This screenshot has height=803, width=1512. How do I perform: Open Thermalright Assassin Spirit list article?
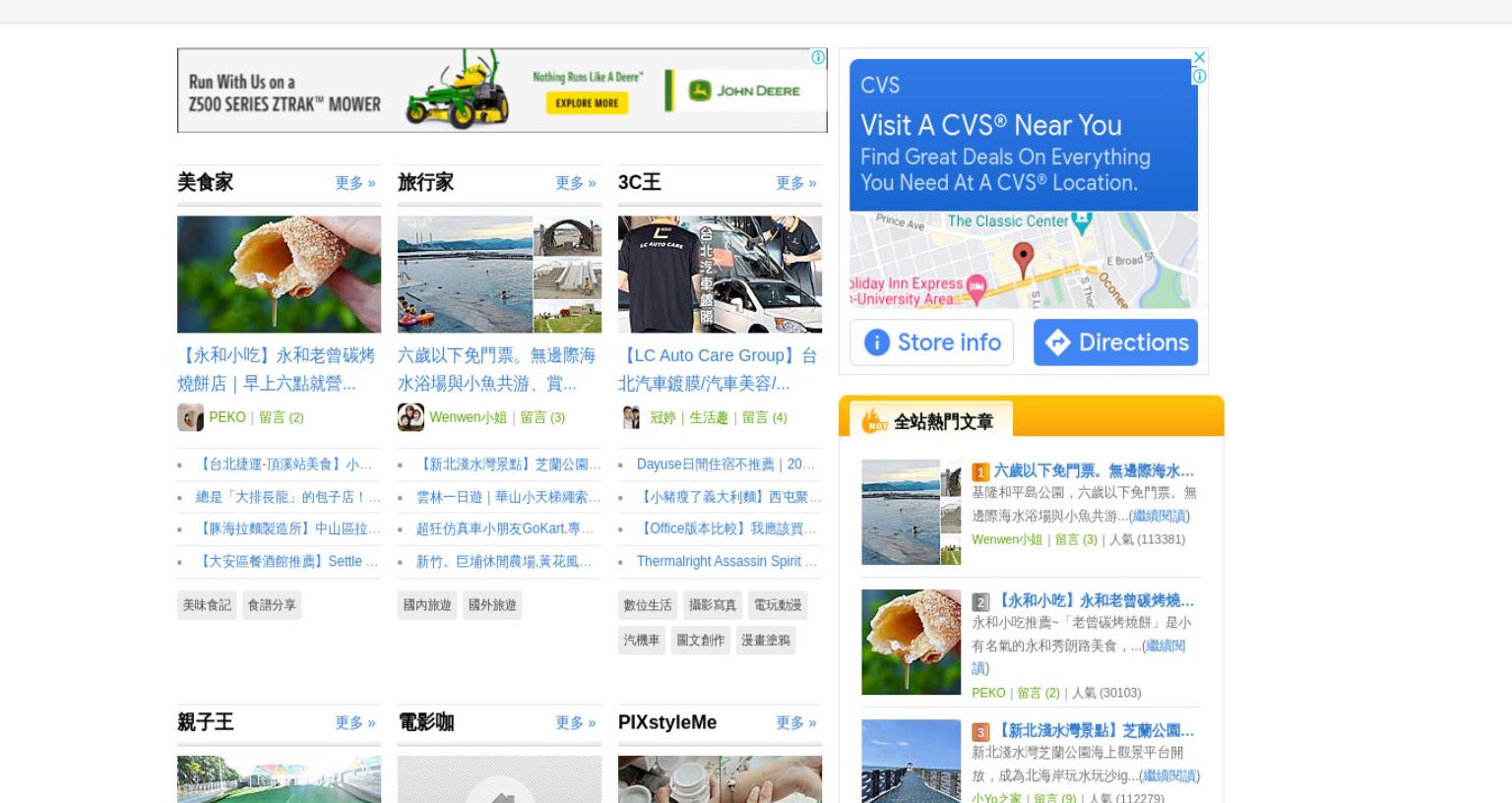click(x=726, y=561)
